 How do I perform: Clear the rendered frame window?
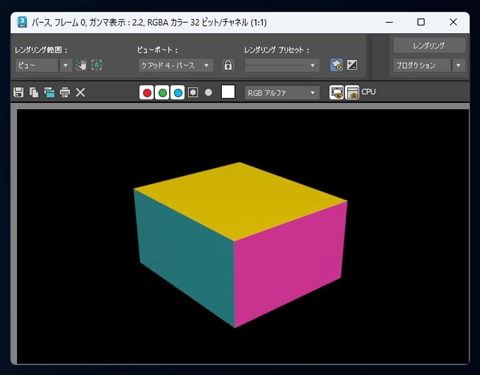click(x=80, y=92)
